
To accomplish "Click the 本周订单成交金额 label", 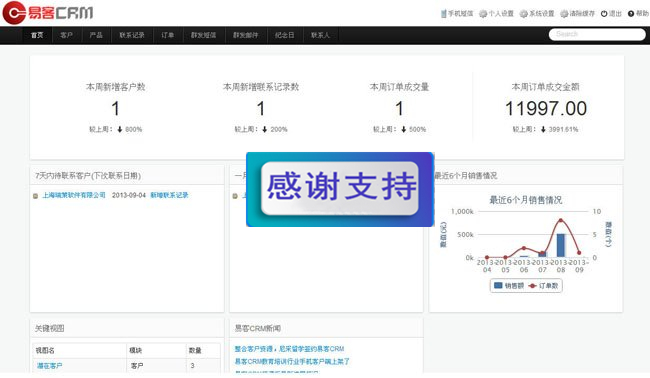I will point(546,87).
